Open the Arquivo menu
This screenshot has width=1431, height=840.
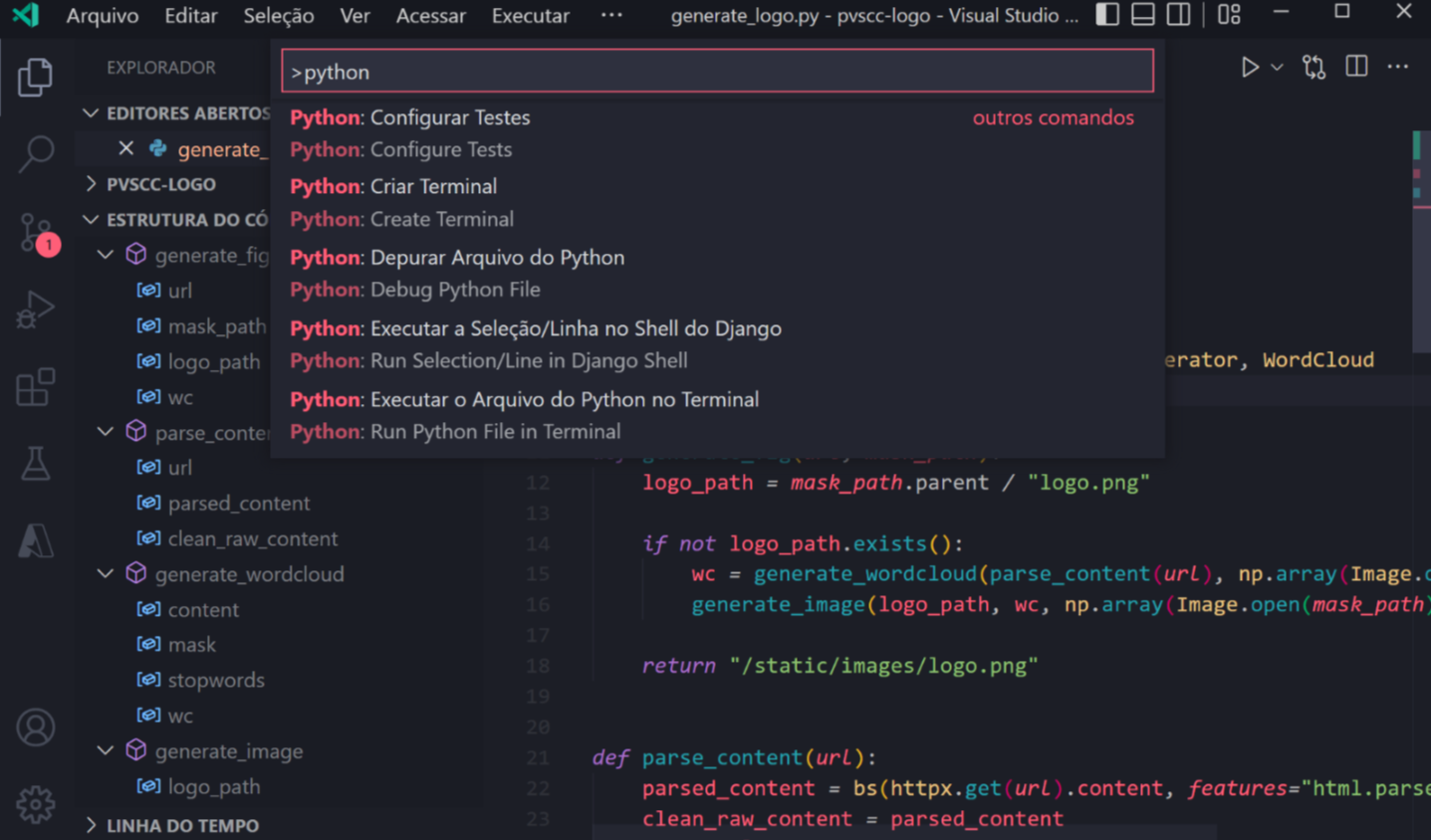click(102, 16)
